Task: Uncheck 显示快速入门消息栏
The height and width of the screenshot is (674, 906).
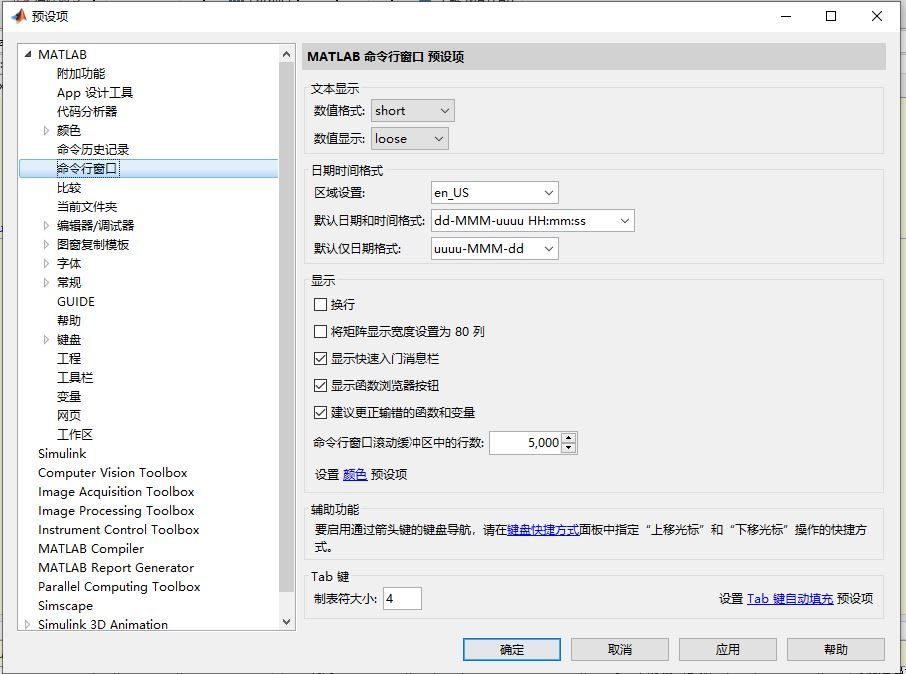Action: tap(320, 358)
